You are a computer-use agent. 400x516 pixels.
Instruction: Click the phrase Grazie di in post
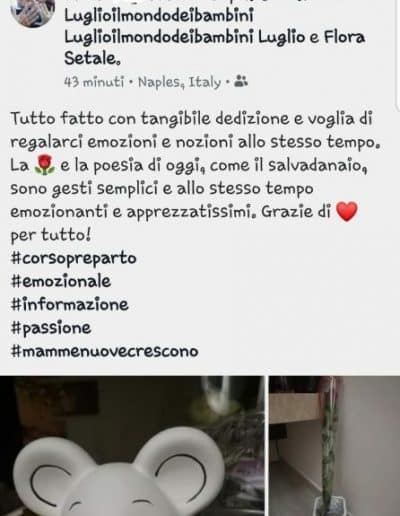[296, 211]
